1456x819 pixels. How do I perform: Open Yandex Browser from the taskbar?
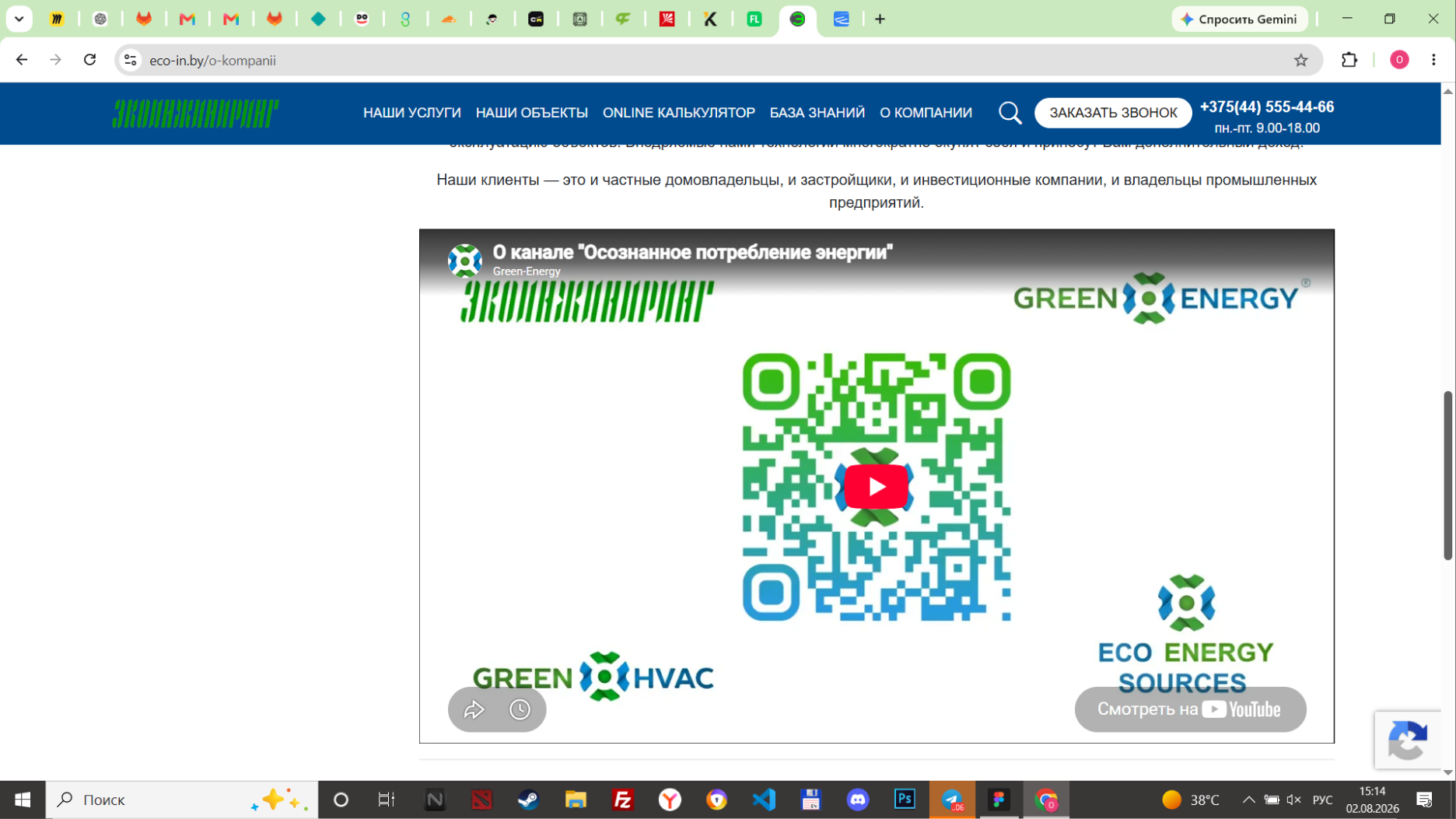(670, 800)
